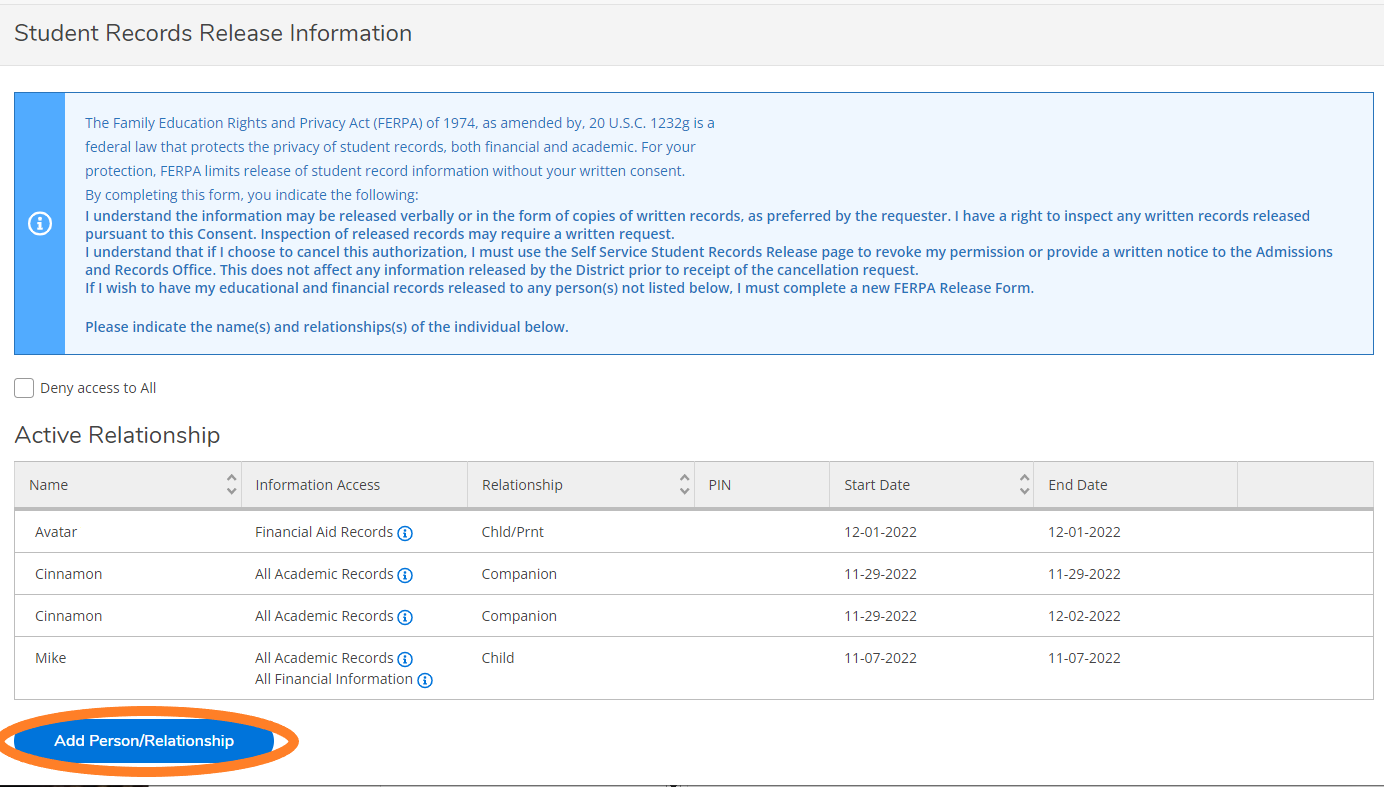
Task: Click All Financial Information text for Mike
Action: click(x=334, y=679)
